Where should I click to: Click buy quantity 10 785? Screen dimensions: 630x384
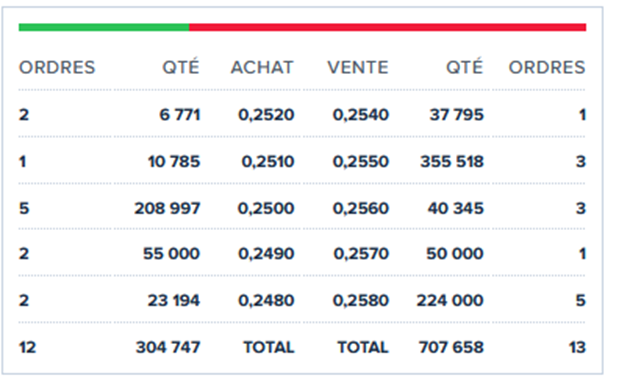[x=174, y=162]
